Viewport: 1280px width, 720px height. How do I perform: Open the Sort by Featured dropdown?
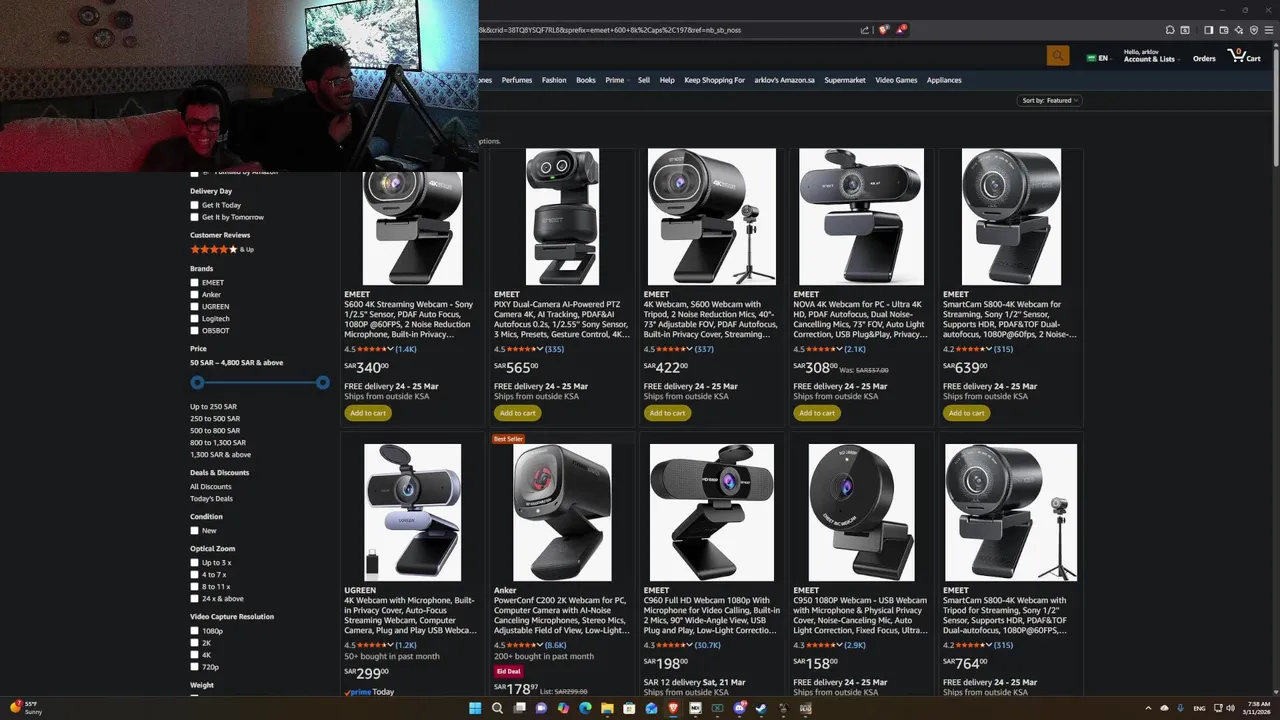pyautogui.click(x=1050, y=100)
